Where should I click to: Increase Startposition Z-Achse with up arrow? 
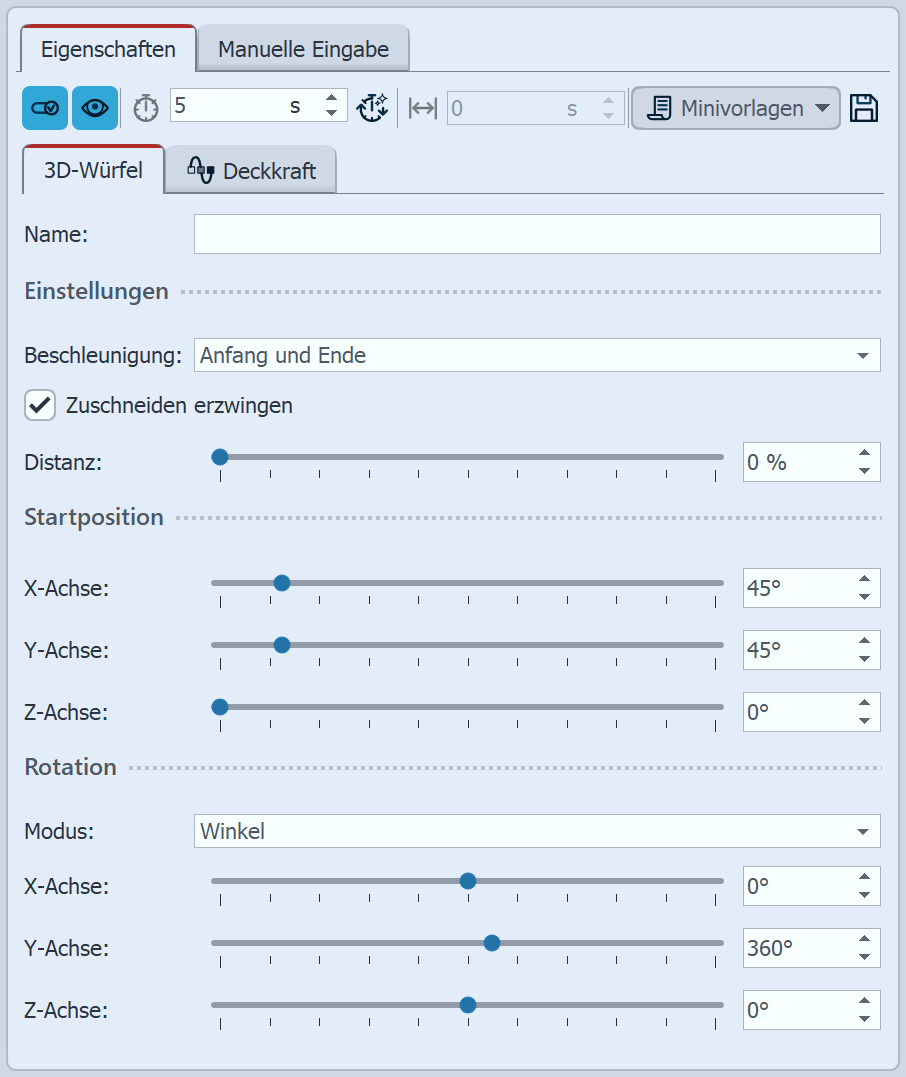tap(864, 703)
